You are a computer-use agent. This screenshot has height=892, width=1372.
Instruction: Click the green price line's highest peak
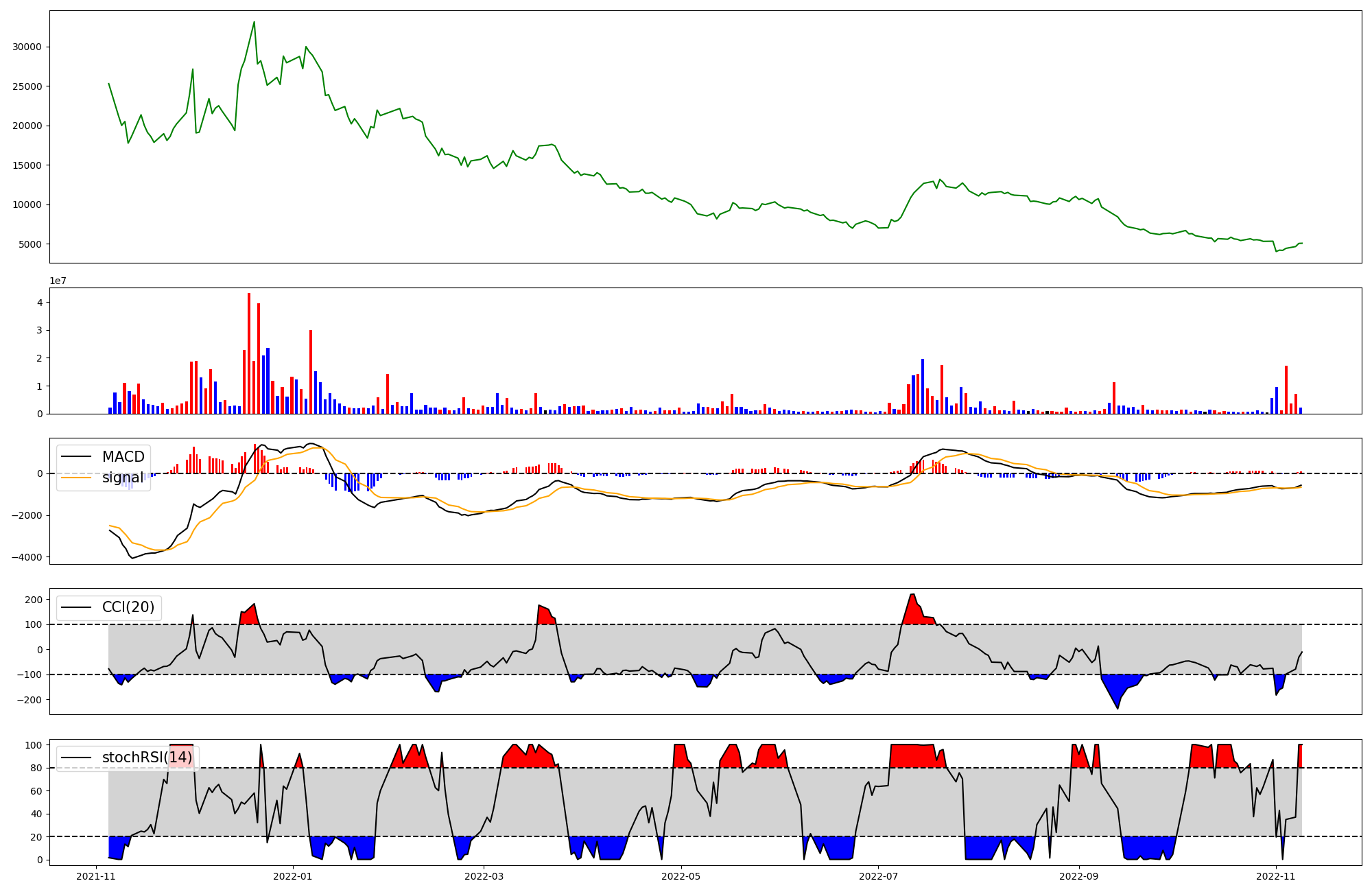255,22
